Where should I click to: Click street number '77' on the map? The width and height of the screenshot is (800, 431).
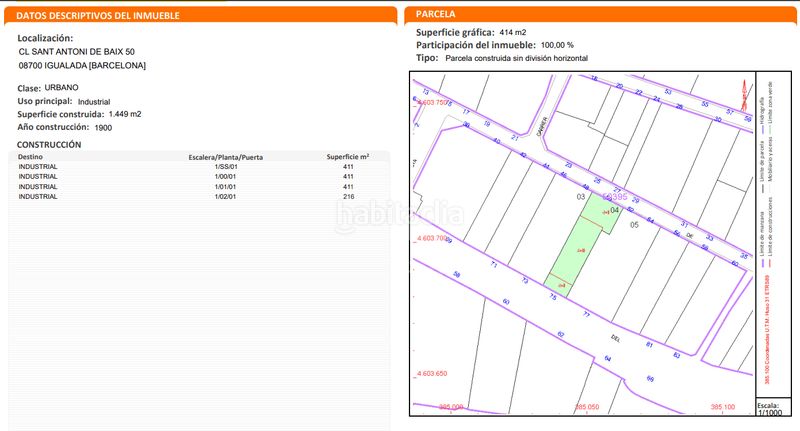point(587,315)
